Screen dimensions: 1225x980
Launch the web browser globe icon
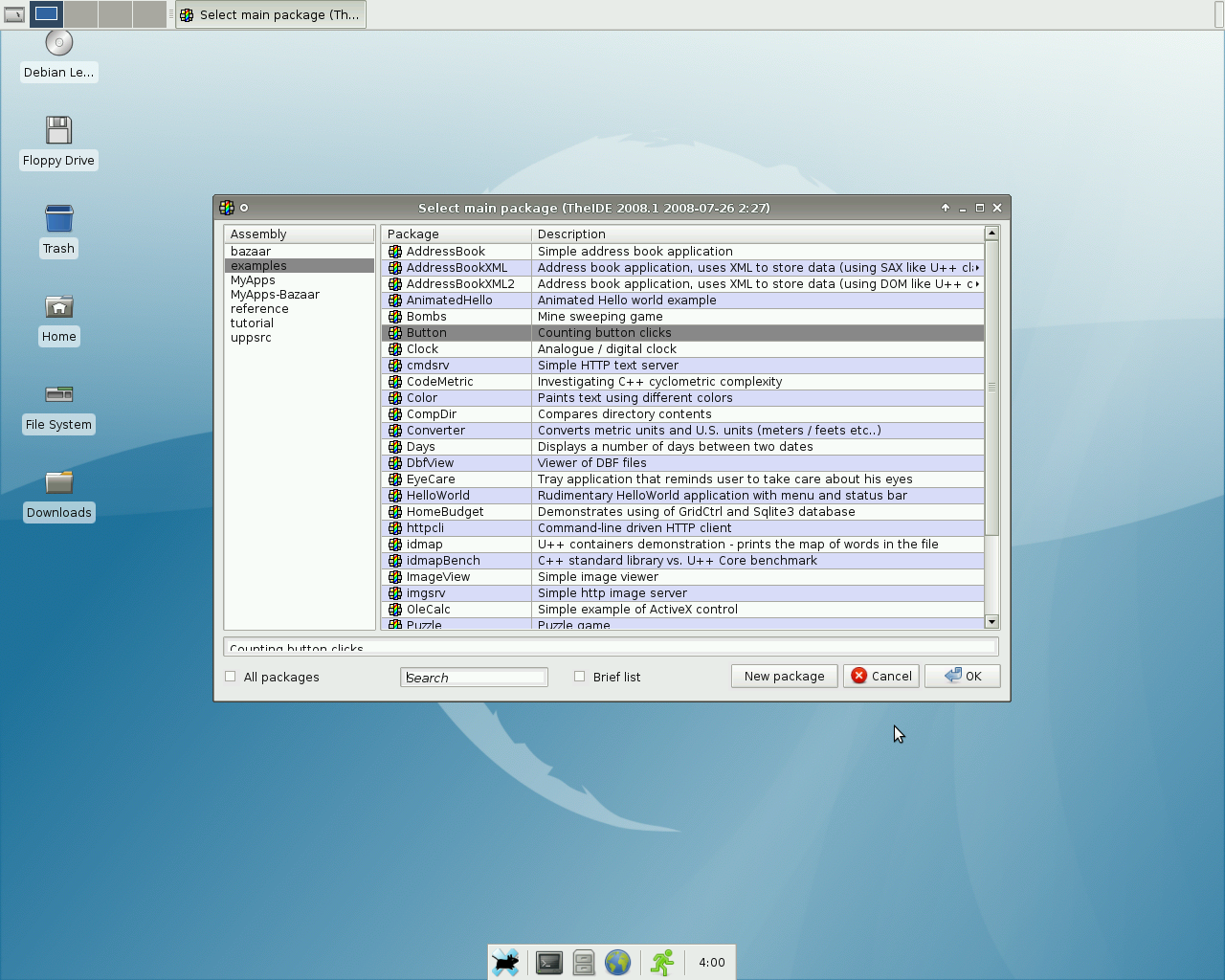point(617,963)
